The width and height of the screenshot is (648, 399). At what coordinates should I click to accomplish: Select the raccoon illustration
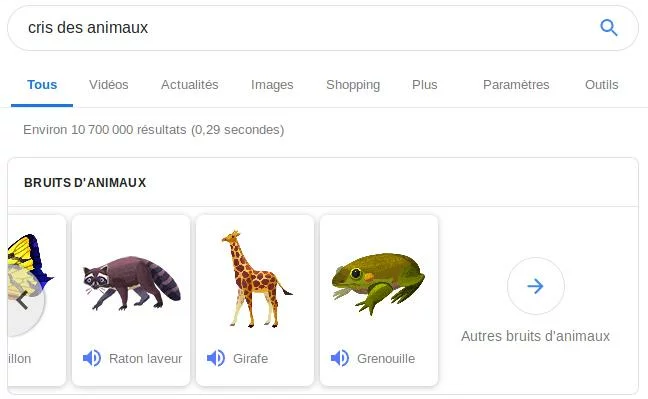pos(132,283)
